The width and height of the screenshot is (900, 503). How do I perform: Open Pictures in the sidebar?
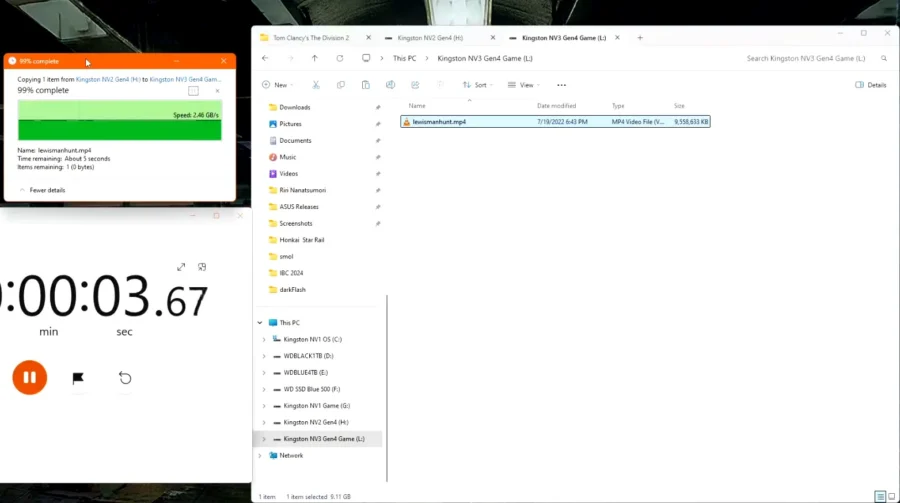[290, 124]
